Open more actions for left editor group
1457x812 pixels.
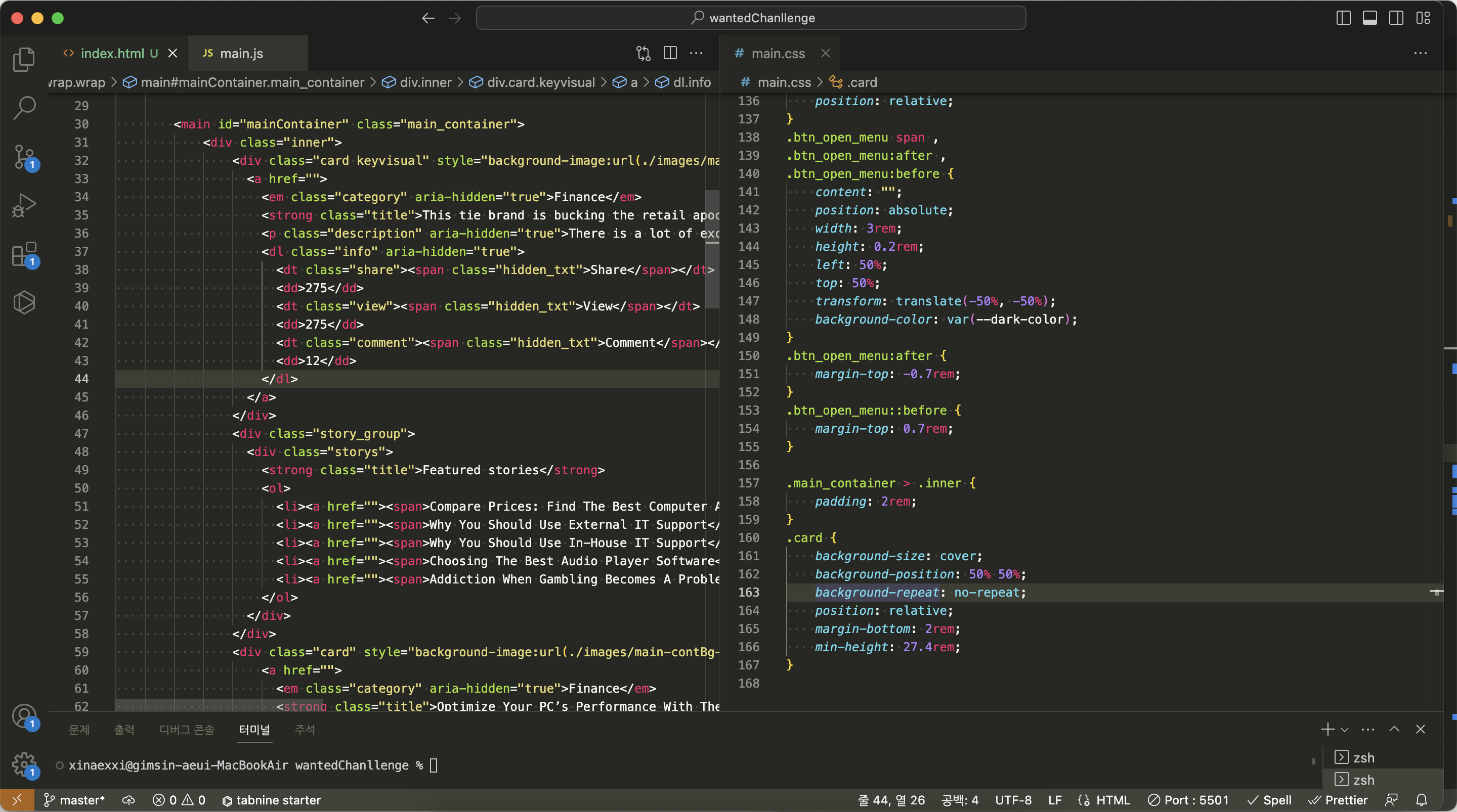tap(696, 53)
